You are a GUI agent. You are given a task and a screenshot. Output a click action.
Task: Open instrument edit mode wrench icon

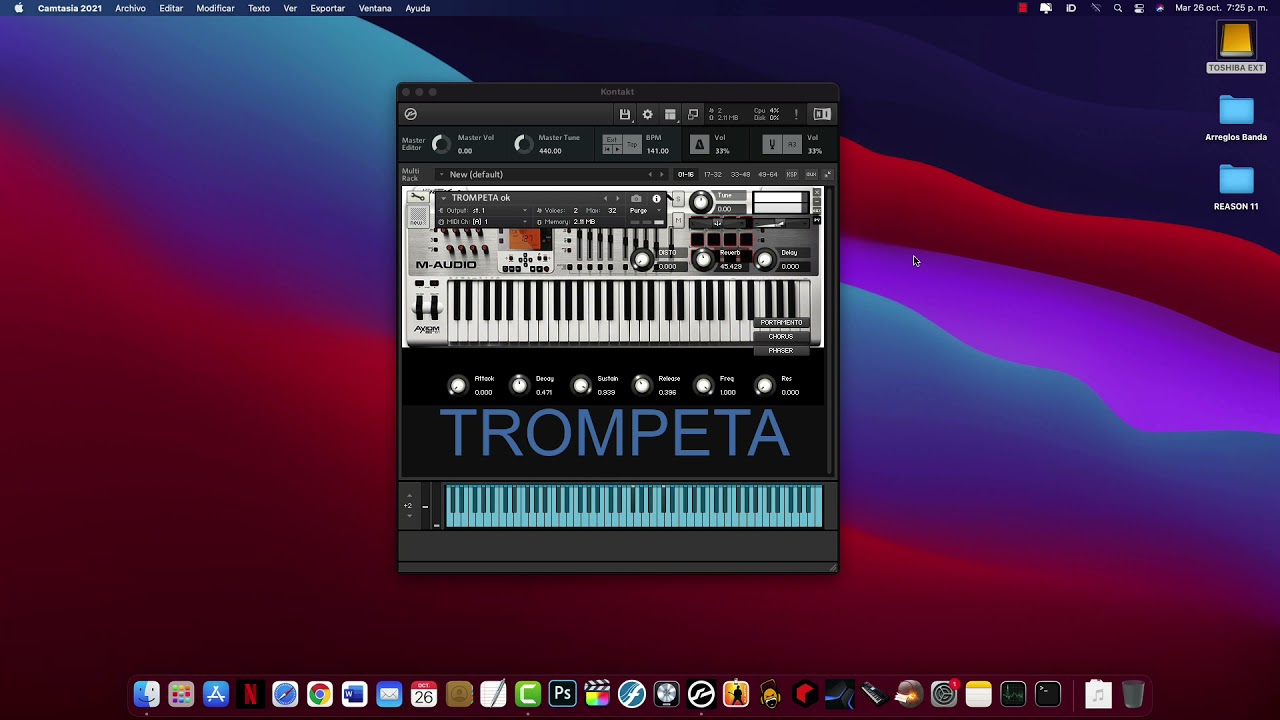click(x=417, y=197)
